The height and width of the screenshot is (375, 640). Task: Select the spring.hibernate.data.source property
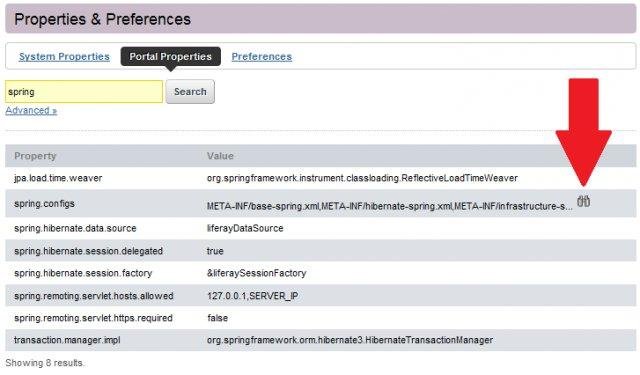(x=75, y=228)
